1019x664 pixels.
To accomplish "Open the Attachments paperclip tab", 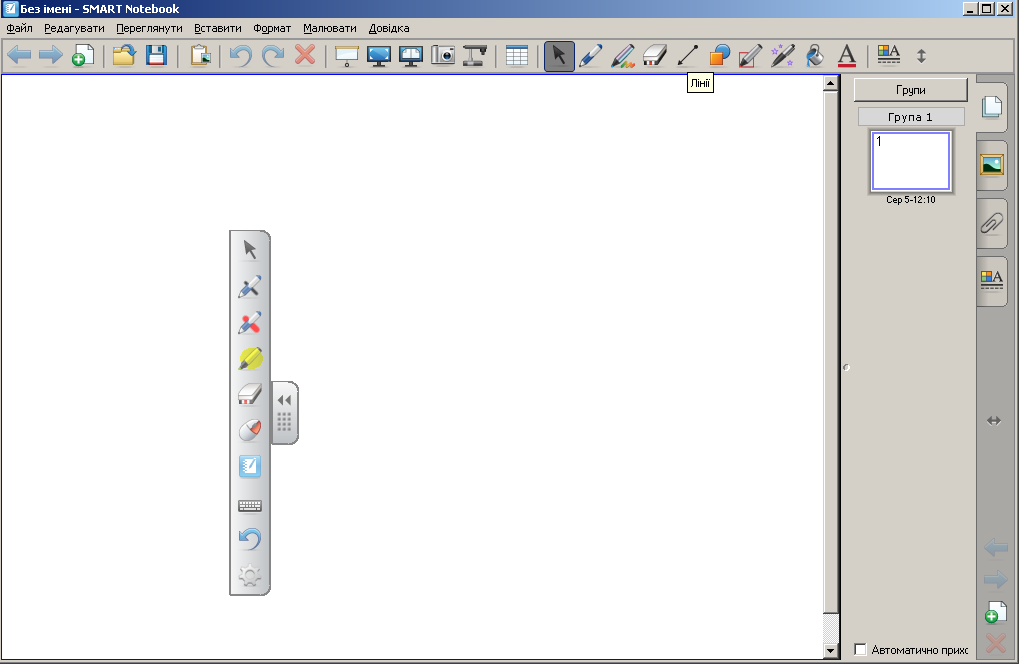I will (x=992, y=223).
